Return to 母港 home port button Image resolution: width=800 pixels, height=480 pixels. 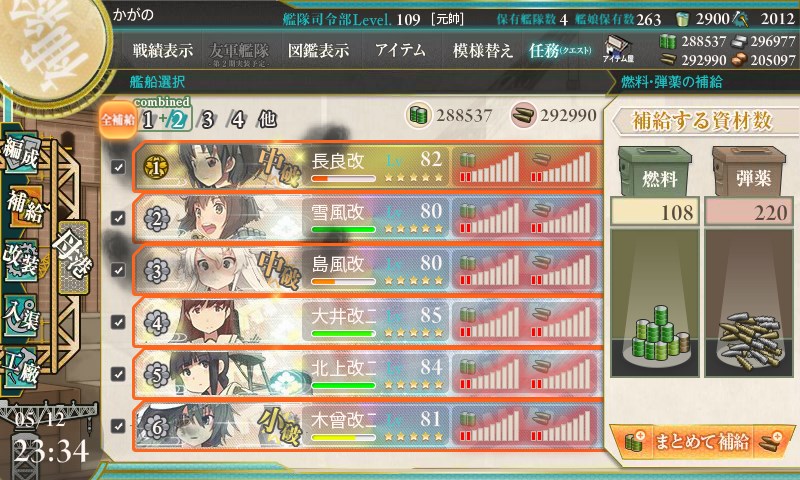pos(72,257)
